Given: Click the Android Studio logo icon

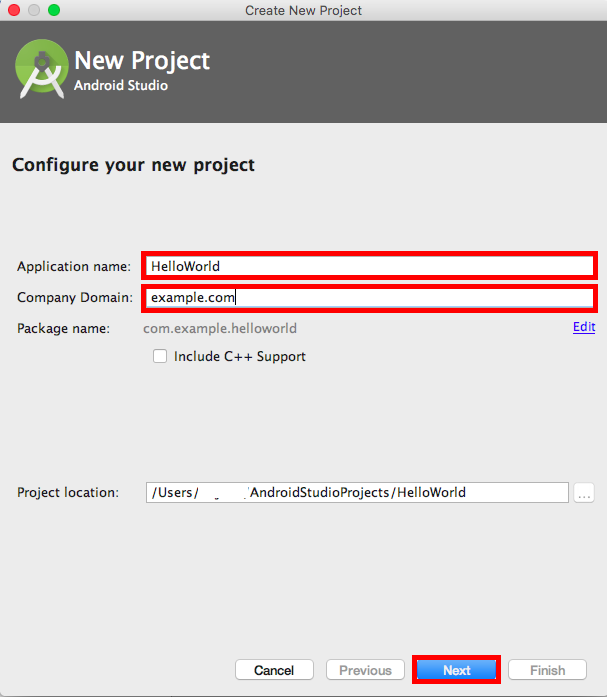Looking at the screenshot, I should click(x=41, y=68).
